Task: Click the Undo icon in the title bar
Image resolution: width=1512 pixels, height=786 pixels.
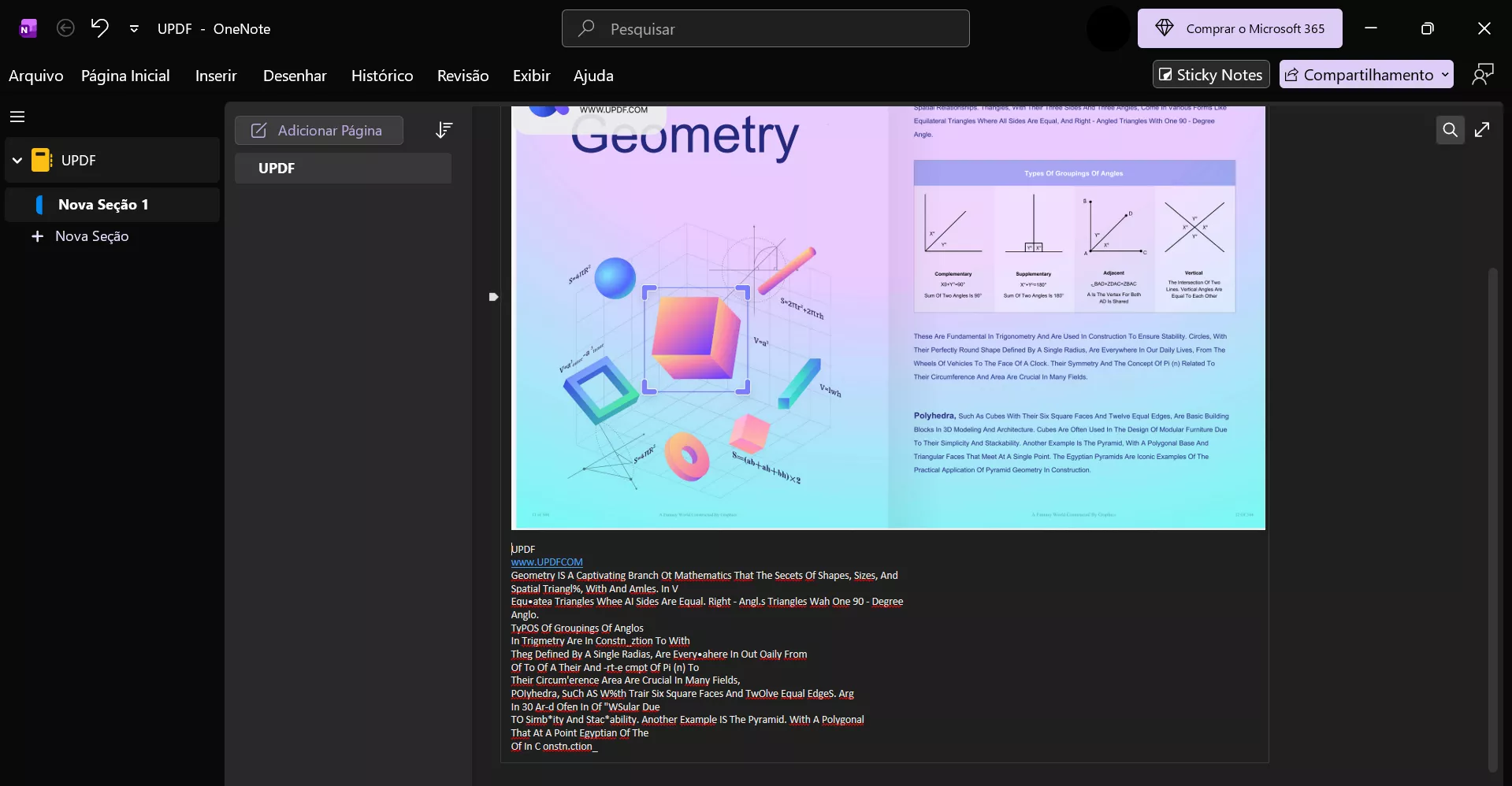Action: pos(98,28)
